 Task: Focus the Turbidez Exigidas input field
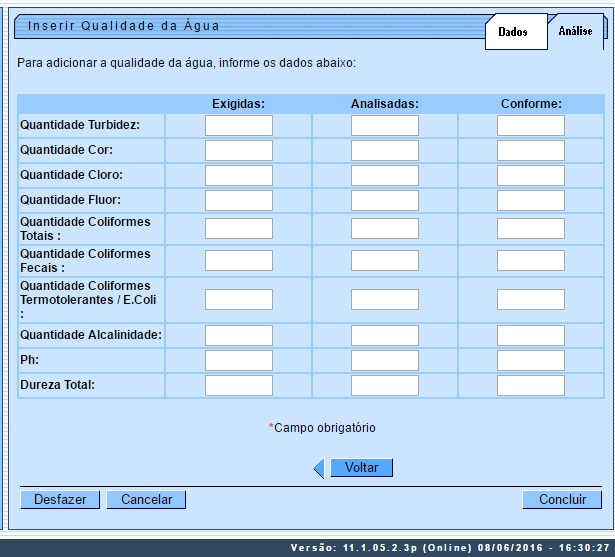click(238, 126)
